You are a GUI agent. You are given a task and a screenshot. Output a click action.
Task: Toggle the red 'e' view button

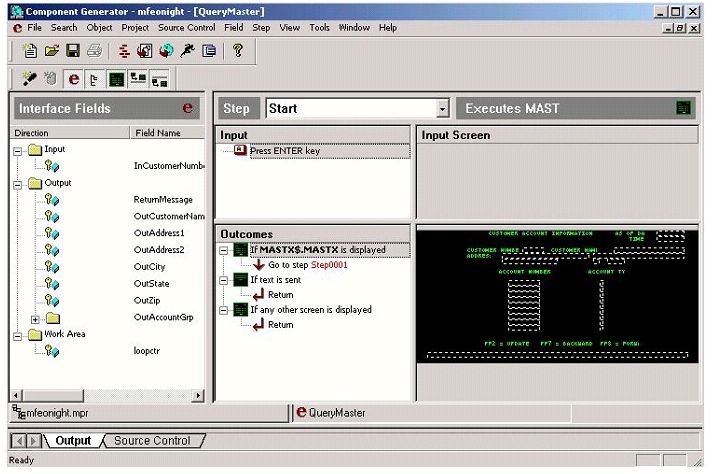click(x=74, y=79)
